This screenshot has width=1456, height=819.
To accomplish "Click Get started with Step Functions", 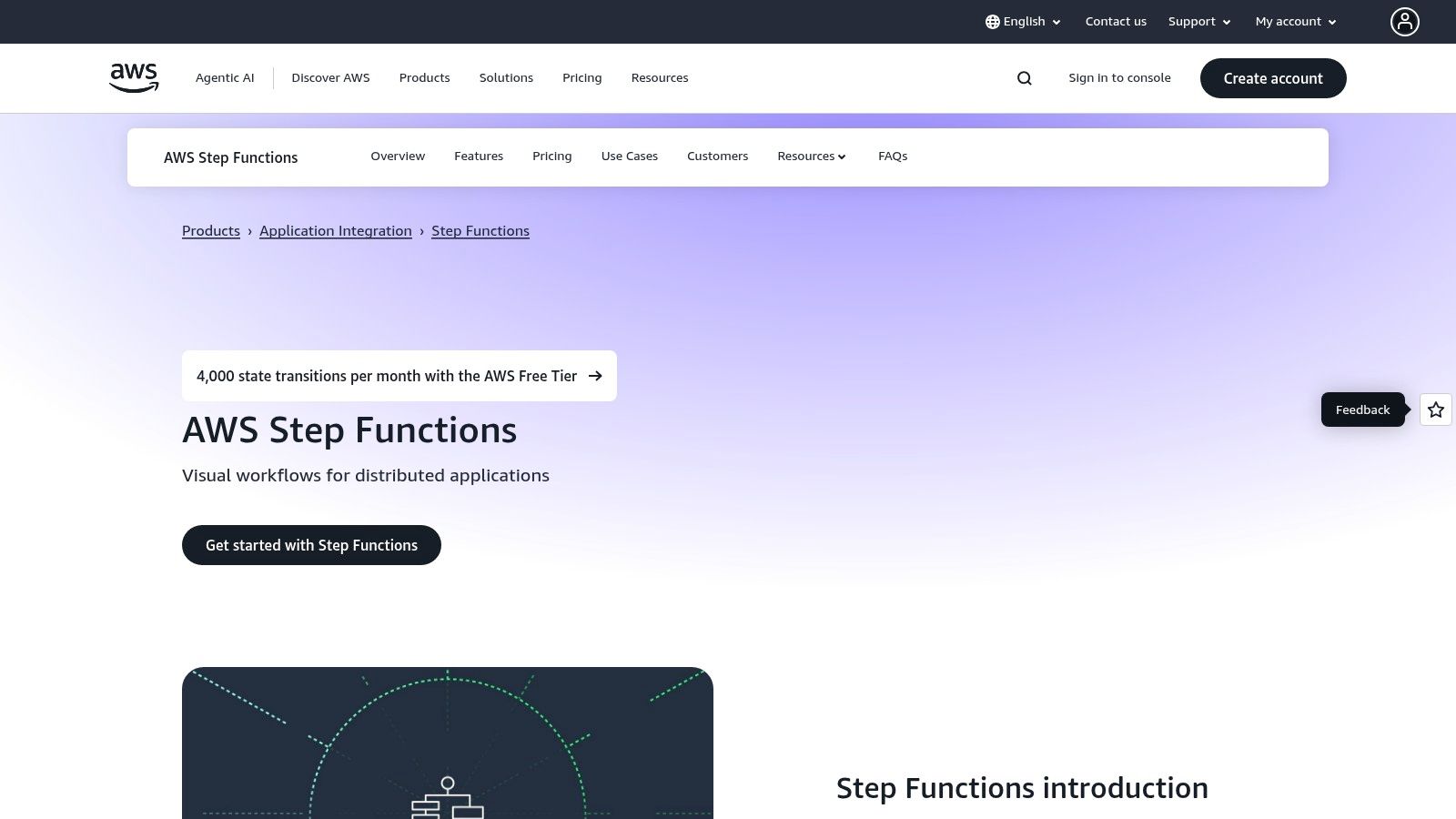I will tap(311, 545).
